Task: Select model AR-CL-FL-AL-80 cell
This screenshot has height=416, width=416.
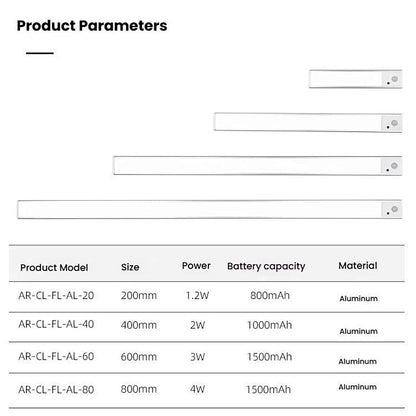Action: point(56,389)
